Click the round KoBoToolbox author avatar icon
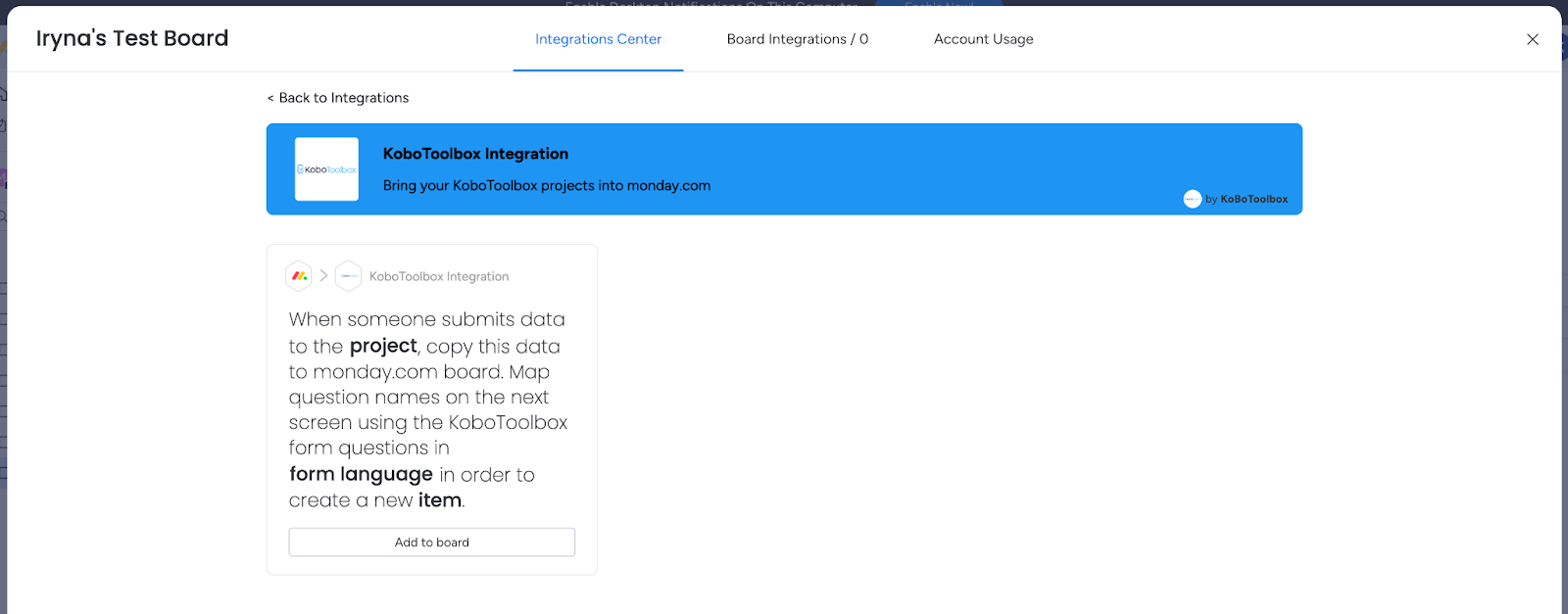The image size is (1568, 614). pos(1192,199)
